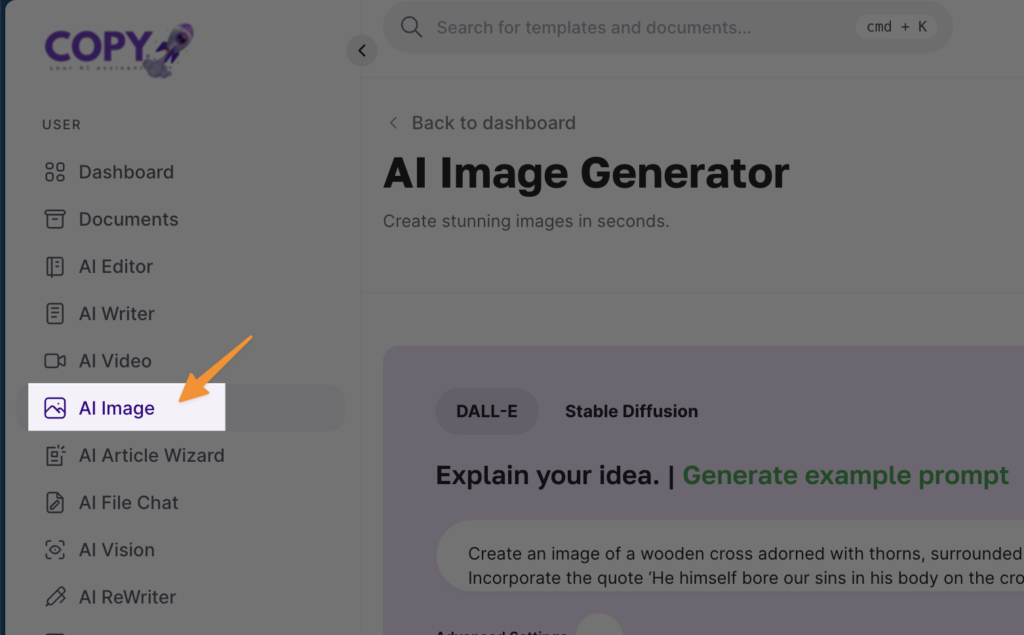Click the AI ReWriter pencil icon
This screenshot has width=1024, height=635.
pyautogui.click(x=55, y=597)
